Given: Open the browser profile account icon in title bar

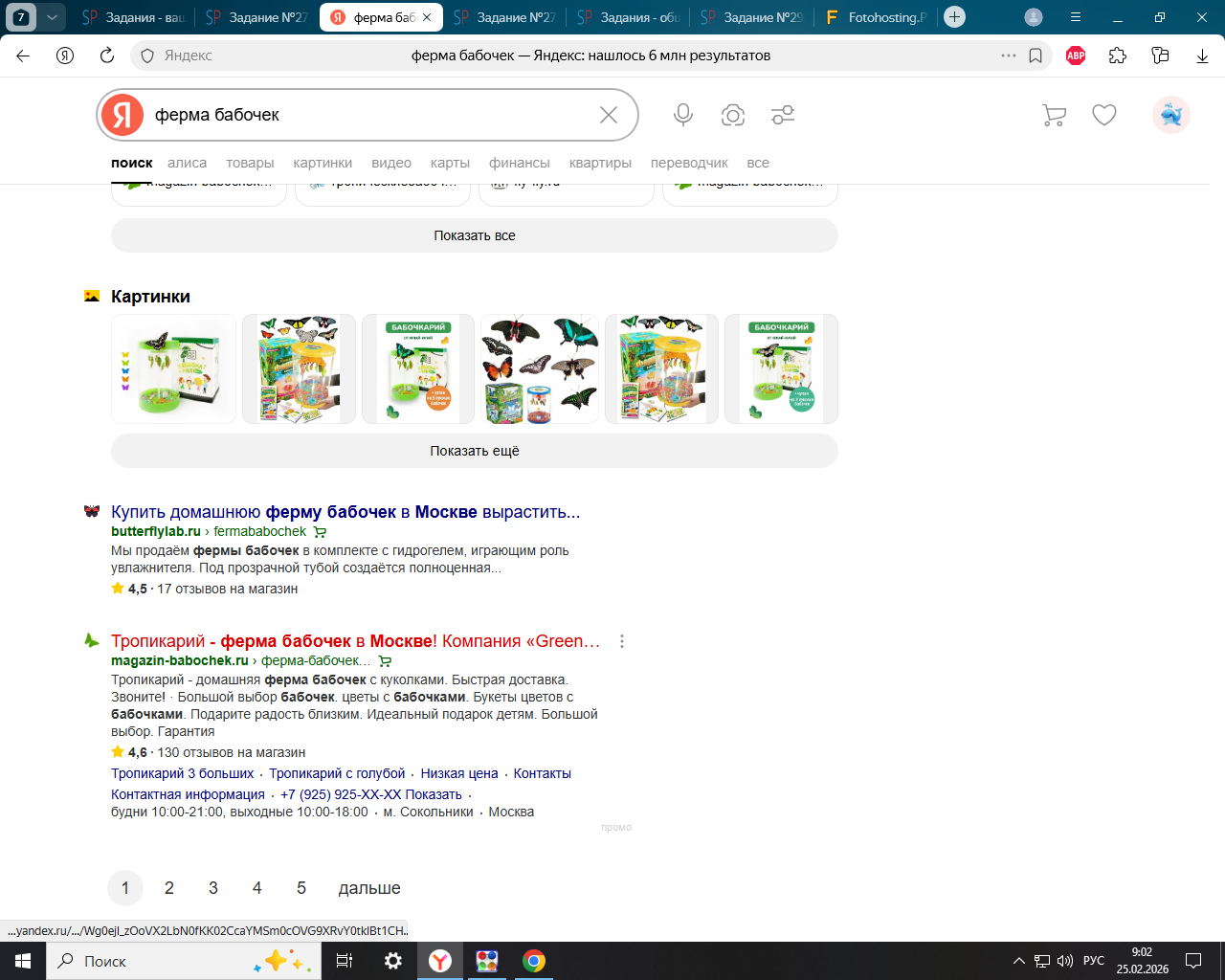Looking at the screenshot, I should [x=1034, y=17].
